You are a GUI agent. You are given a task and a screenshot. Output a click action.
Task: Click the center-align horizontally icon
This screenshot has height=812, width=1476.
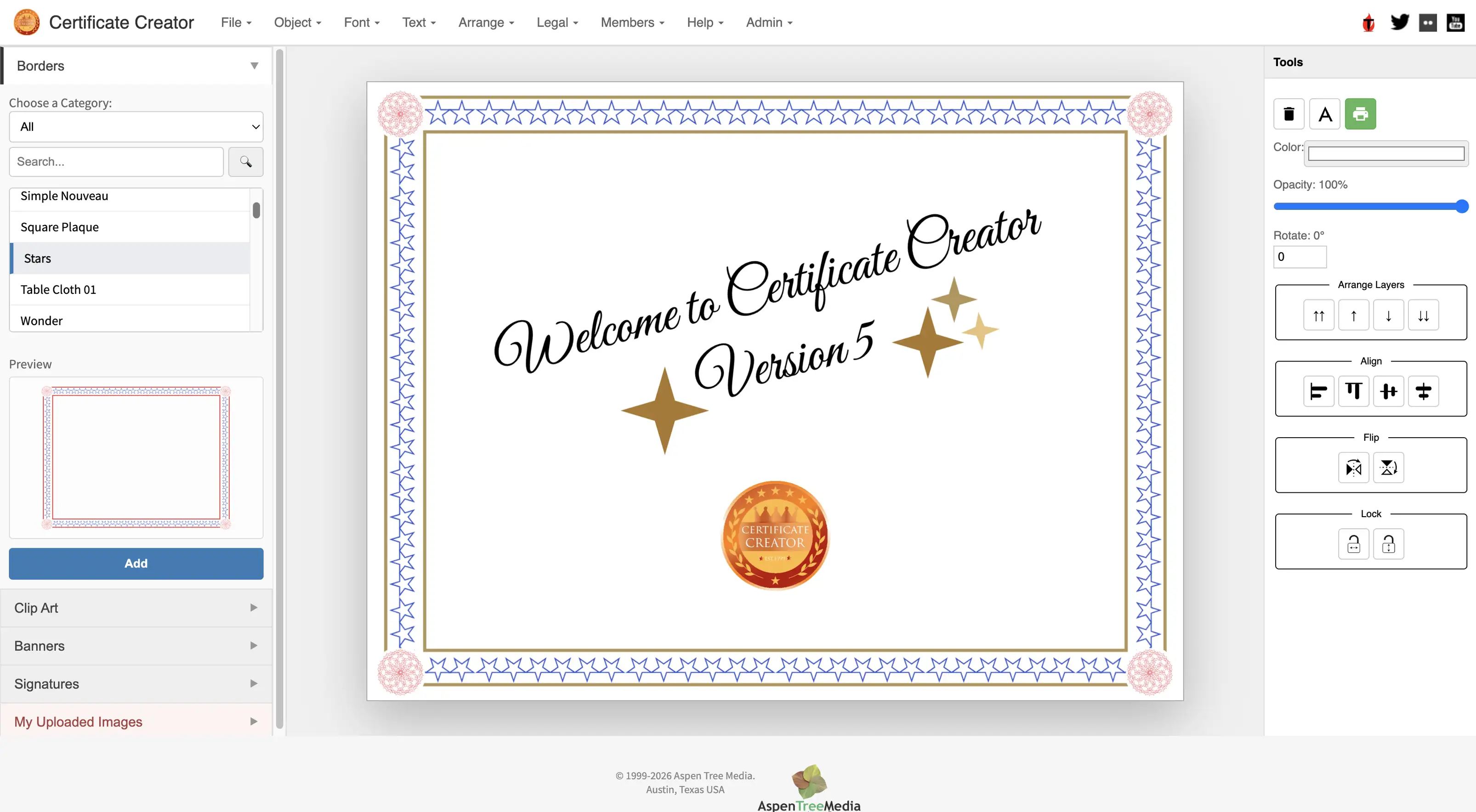point(1389,391)
